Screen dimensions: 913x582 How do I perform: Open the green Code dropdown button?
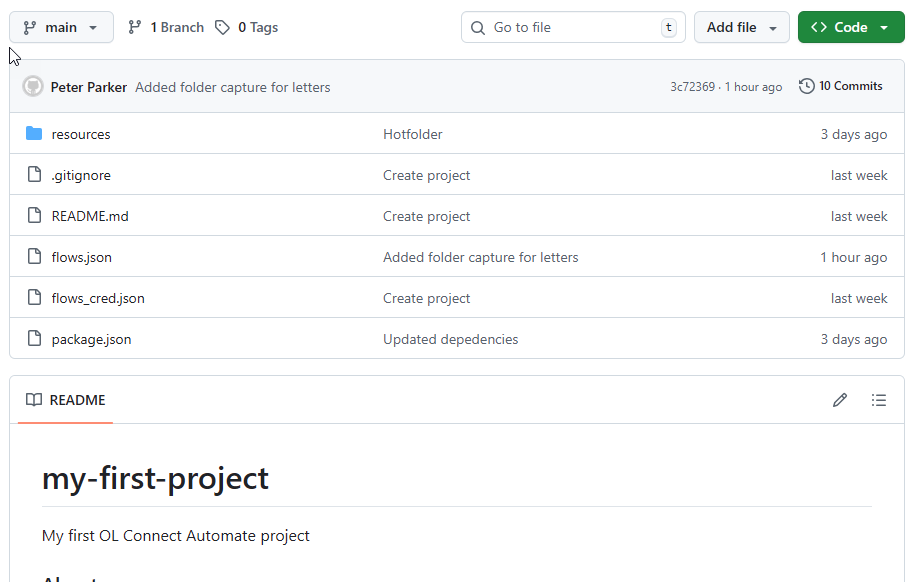850,27
